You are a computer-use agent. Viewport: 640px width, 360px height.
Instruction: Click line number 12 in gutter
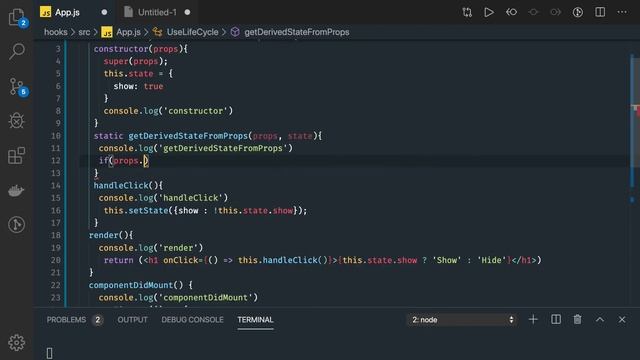56,160
